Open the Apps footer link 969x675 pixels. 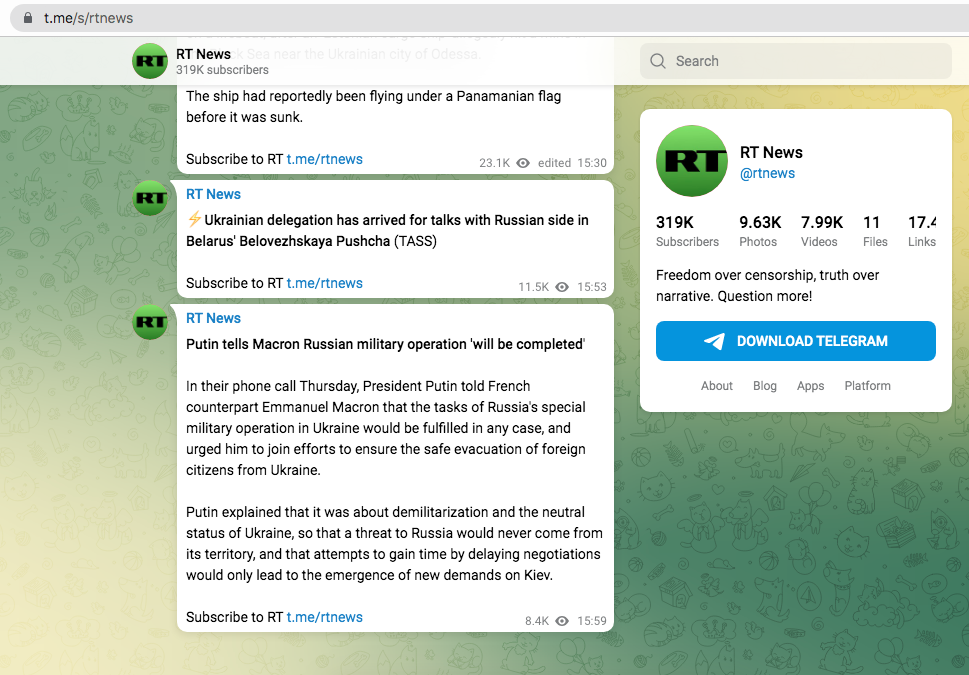(810, 386)
